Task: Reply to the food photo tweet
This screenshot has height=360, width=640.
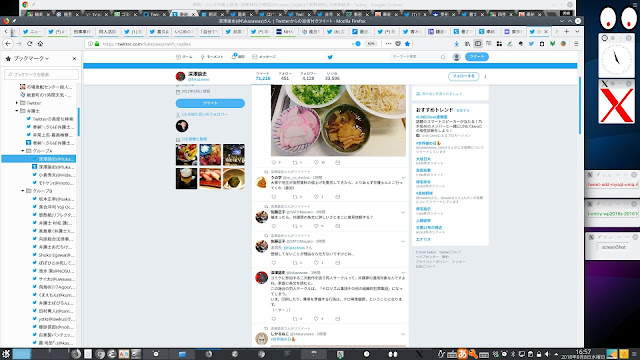Action: click(274, 162)
